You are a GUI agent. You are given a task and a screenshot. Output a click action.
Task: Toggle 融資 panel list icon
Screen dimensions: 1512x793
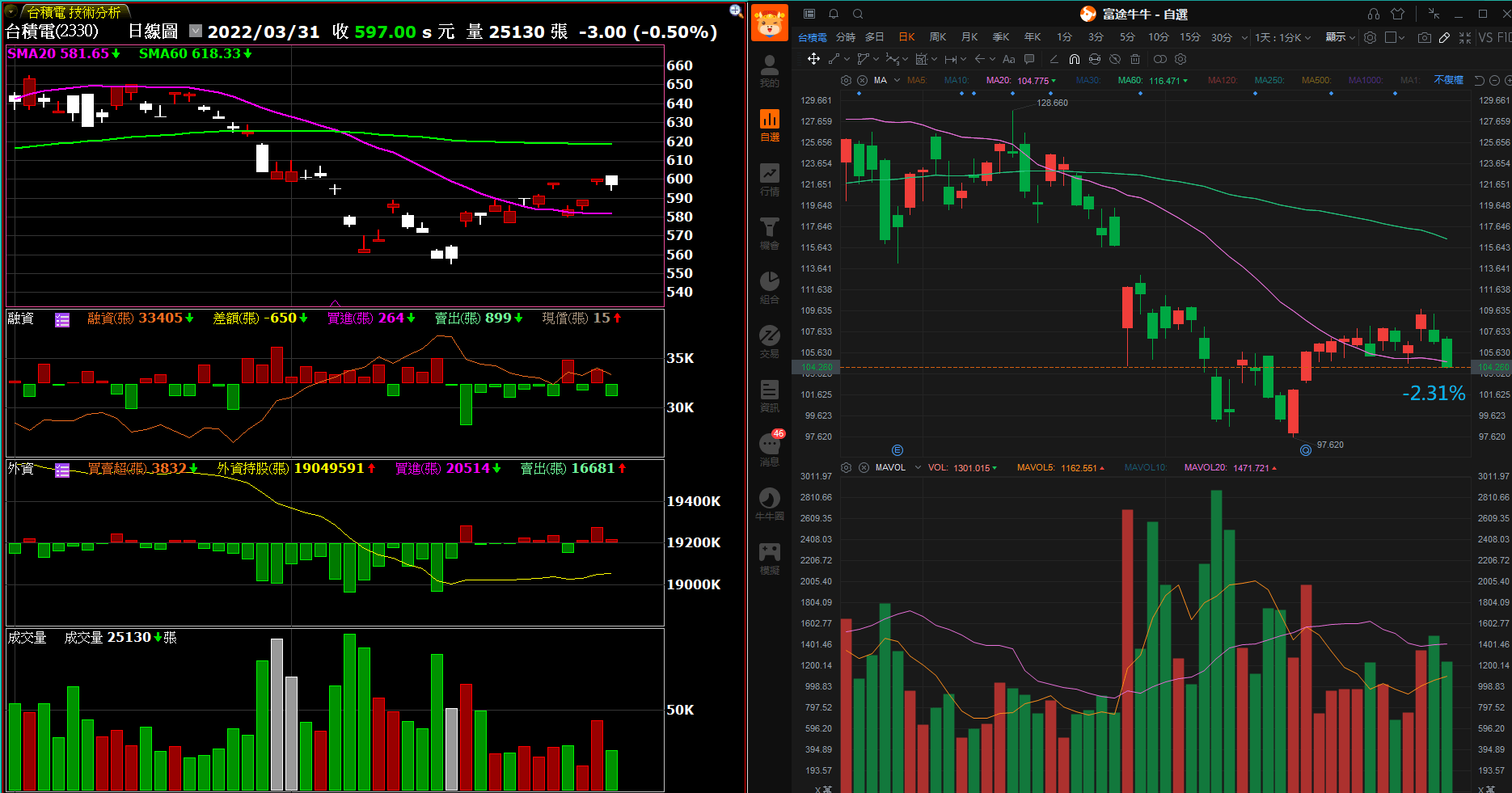62,320
